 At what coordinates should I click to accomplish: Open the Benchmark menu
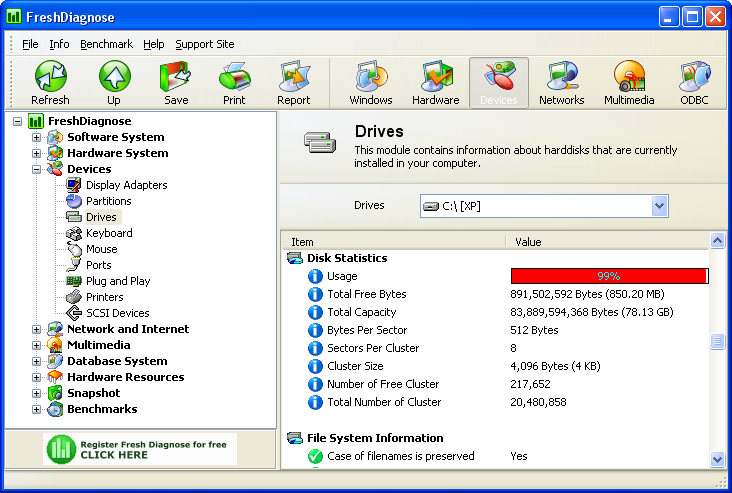pyautogui.click(x=106, y=44)
